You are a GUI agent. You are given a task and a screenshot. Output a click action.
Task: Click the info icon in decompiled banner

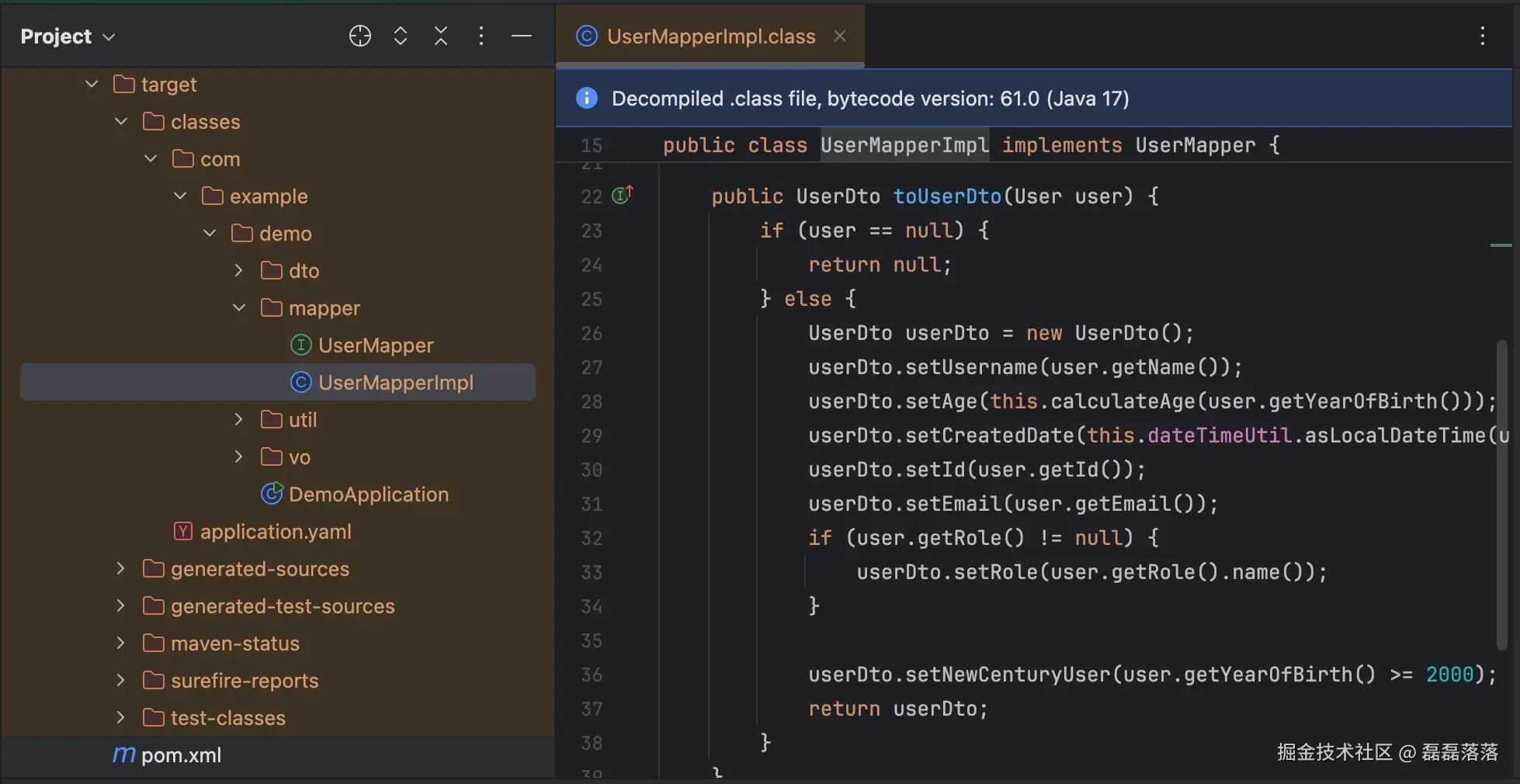[x=586, y=98]
